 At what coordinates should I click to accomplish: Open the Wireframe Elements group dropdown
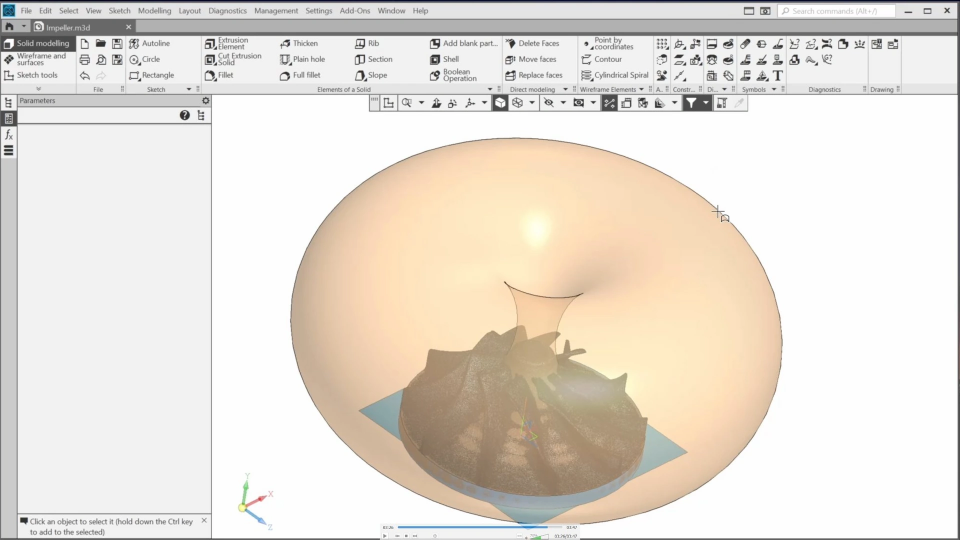pyautogui.click(x=641, y=90)
